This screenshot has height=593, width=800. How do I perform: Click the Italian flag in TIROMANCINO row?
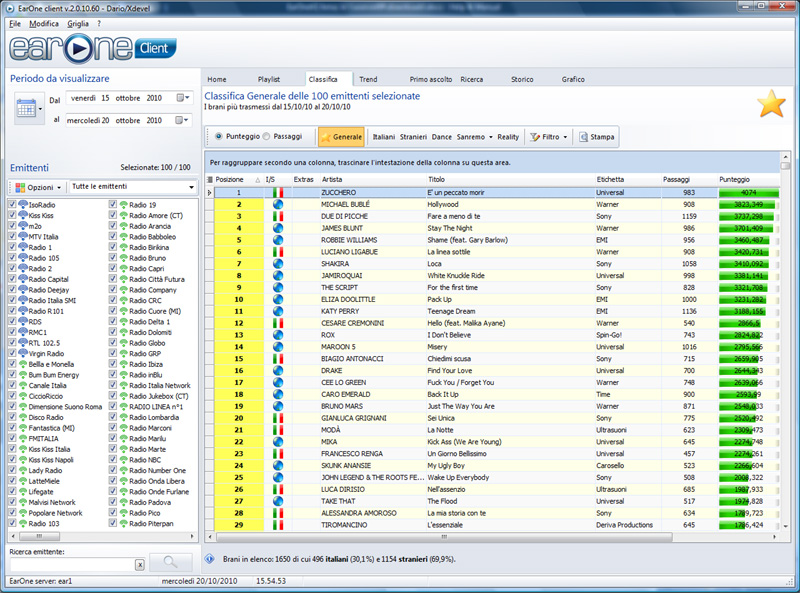[278, 525]
